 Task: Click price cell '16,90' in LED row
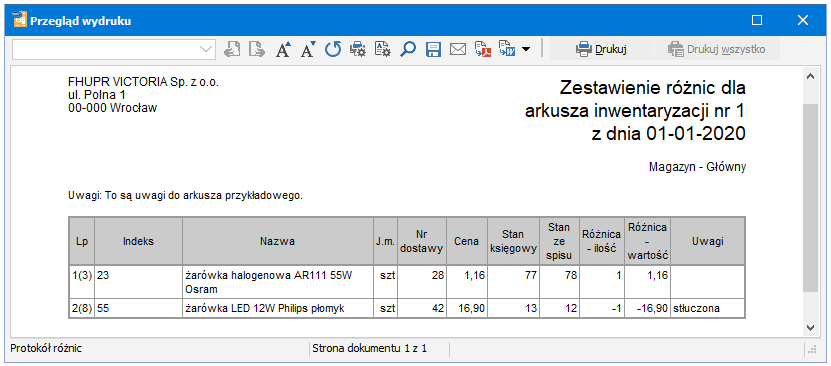(x=466, y=308)
